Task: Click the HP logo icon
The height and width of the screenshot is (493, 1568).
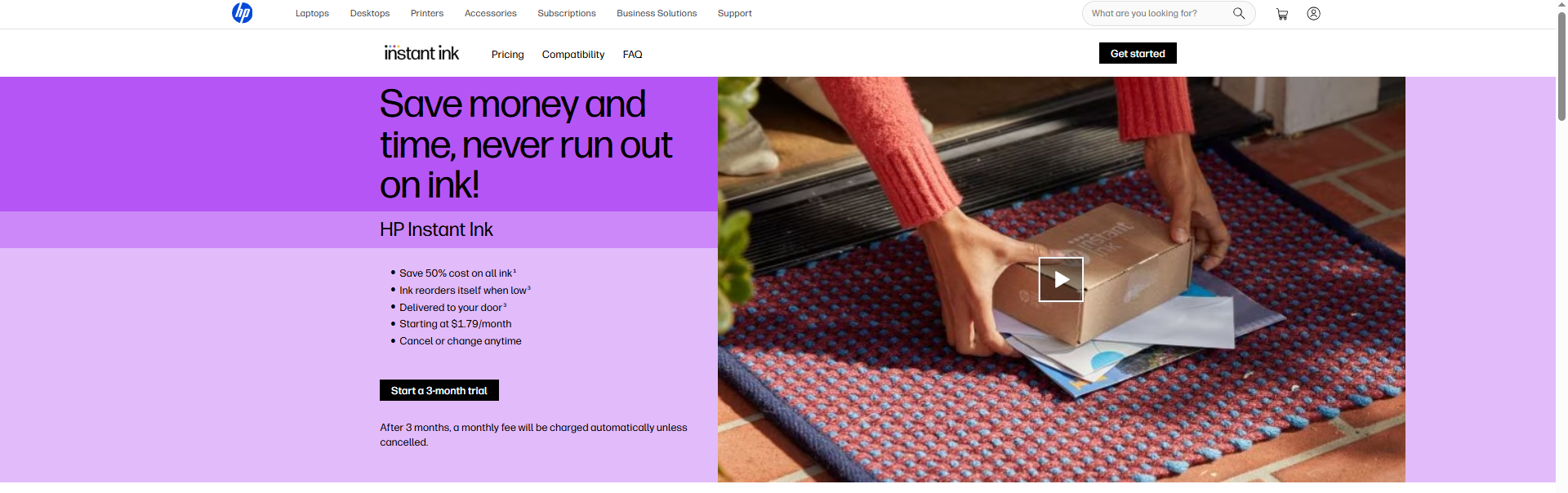Action: click(x=242, y=13)
